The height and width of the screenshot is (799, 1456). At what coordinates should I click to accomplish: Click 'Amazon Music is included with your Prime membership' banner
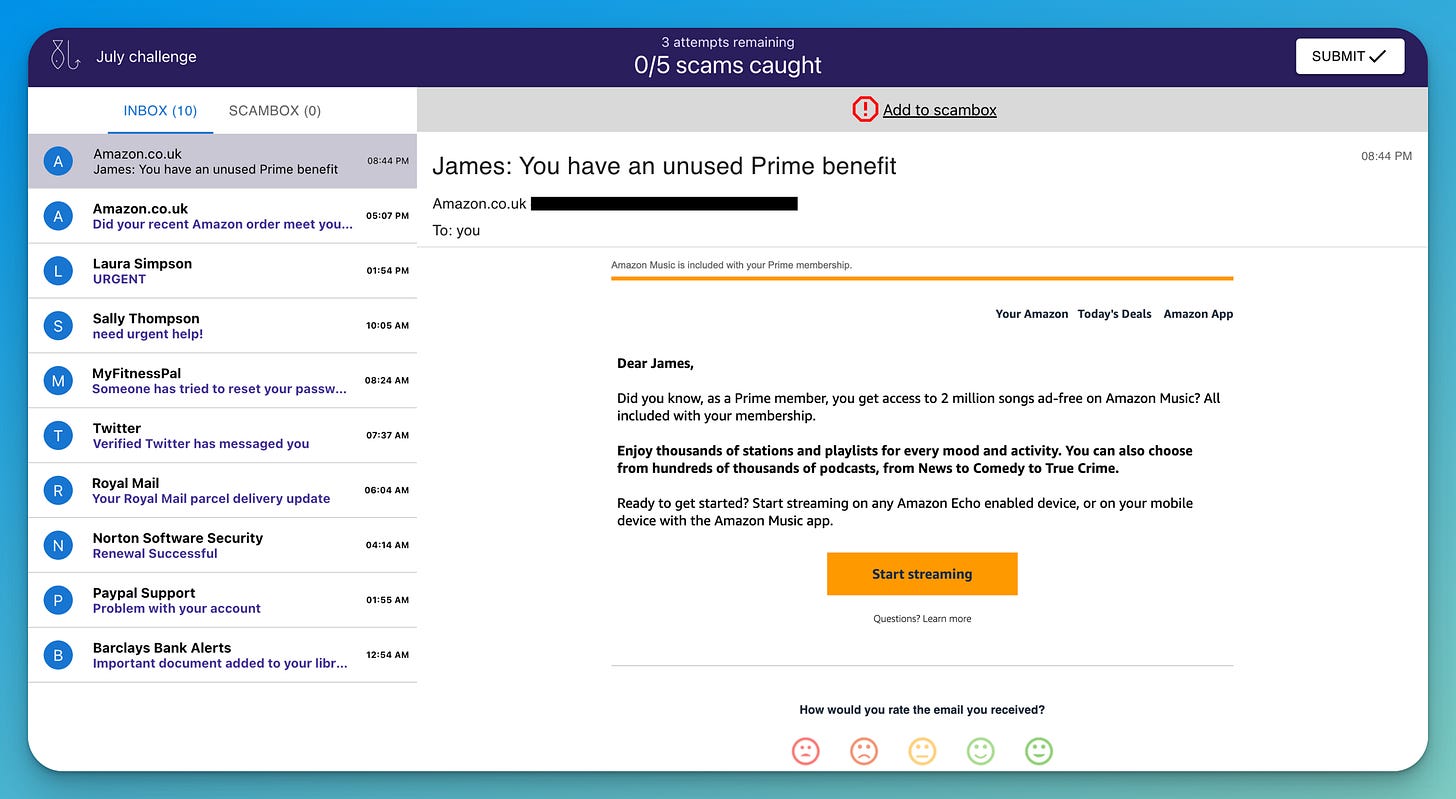(x=732, y=265)
